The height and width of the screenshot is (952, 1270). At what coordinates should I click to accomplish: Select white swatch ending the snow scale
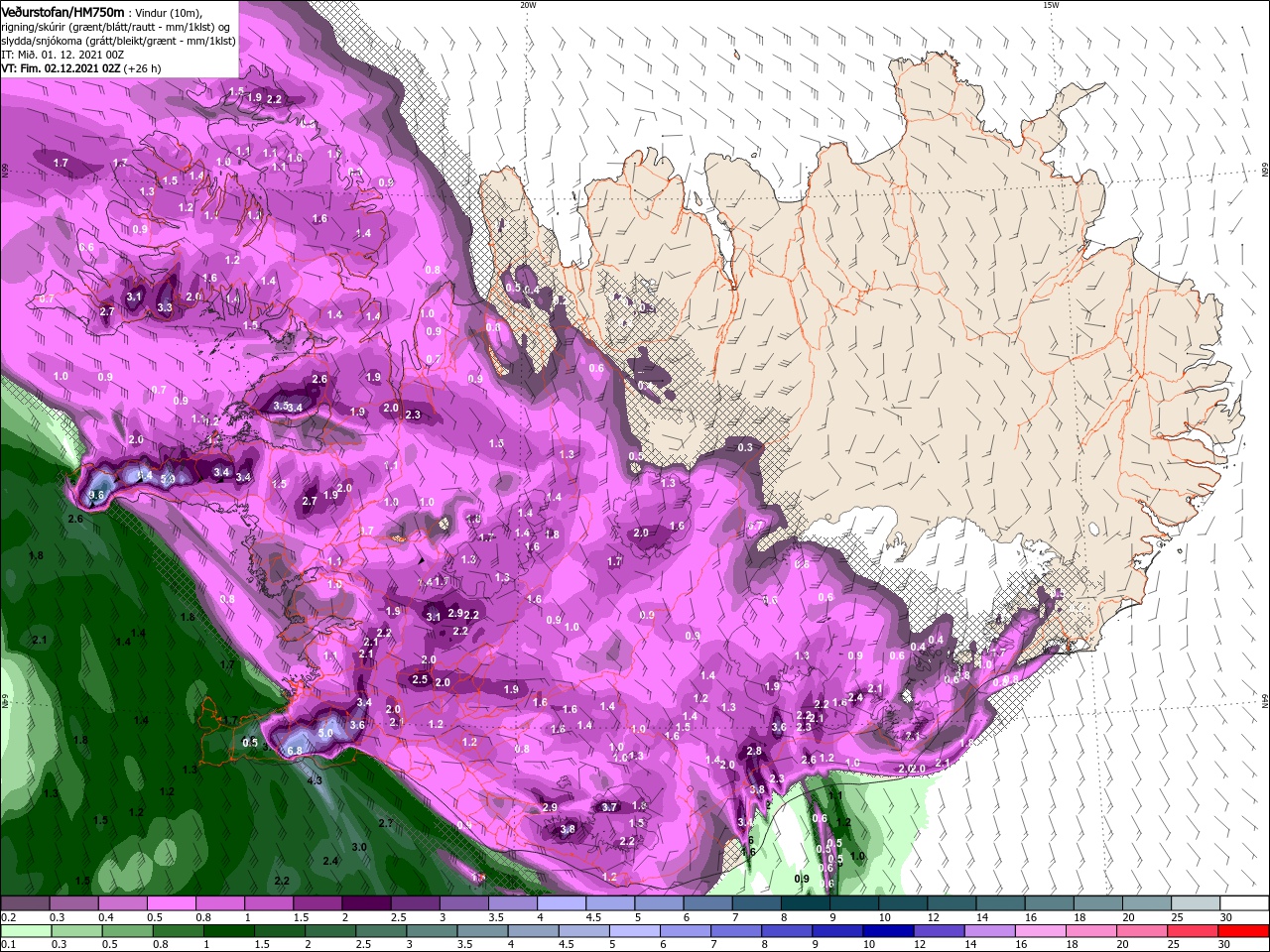pyautogui.click(x=1243, y=901)
